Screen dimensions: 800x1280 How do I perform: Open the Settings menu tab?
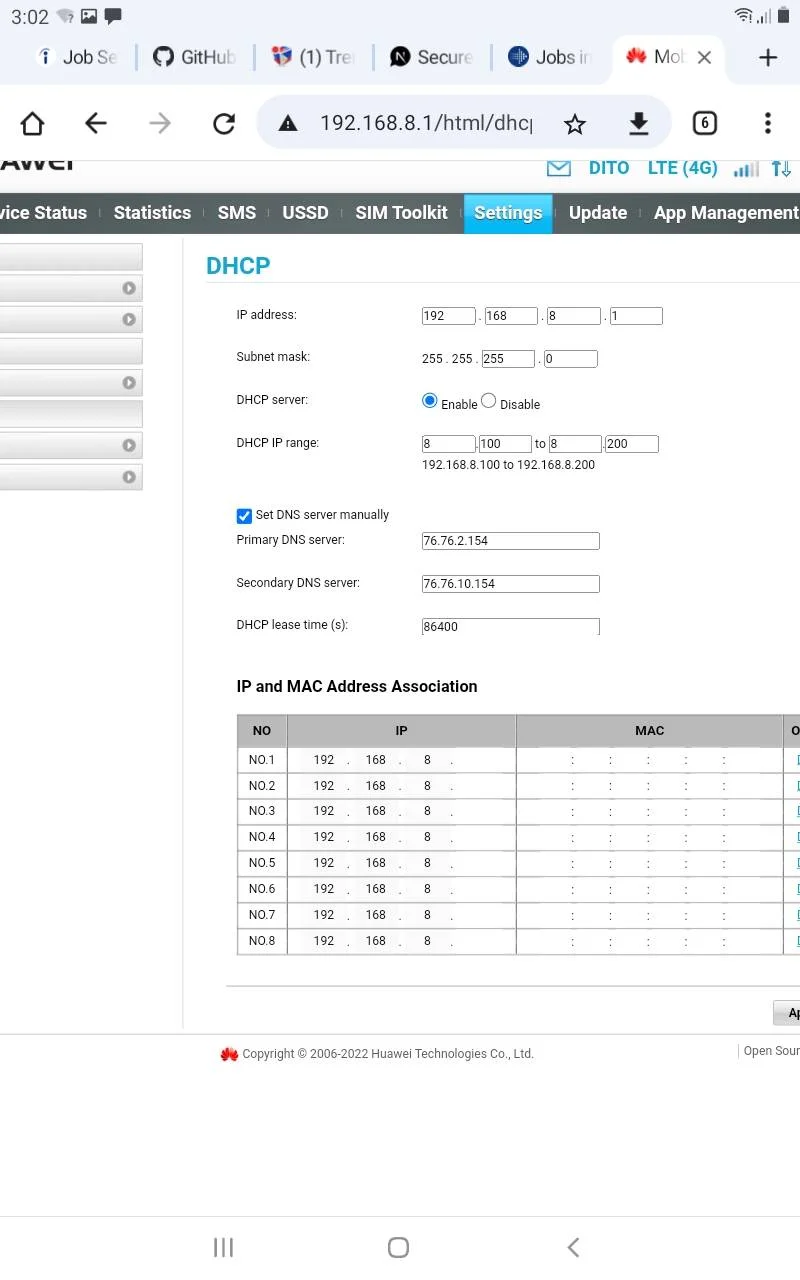point(508,212)
